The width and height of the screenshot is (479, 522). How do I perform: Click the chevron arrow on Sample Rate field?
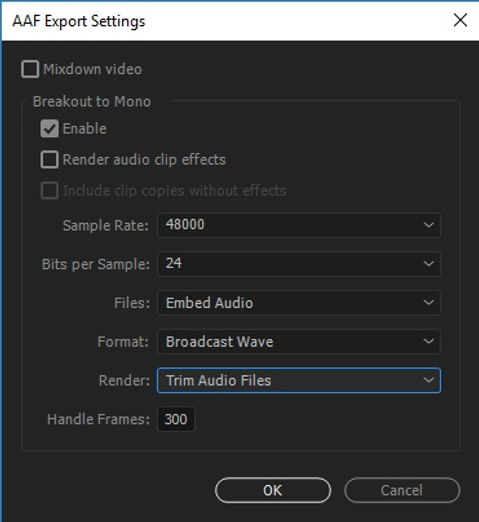pos(428,225)
